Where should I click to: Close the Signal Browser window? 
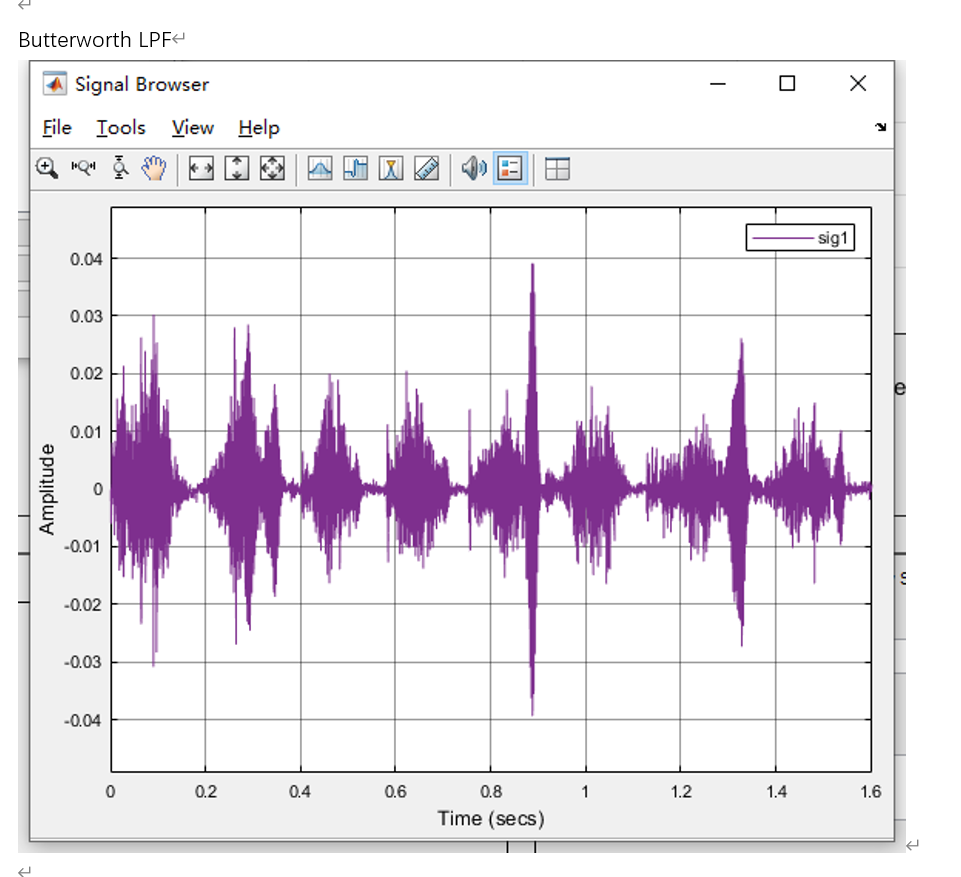point(858,83)
